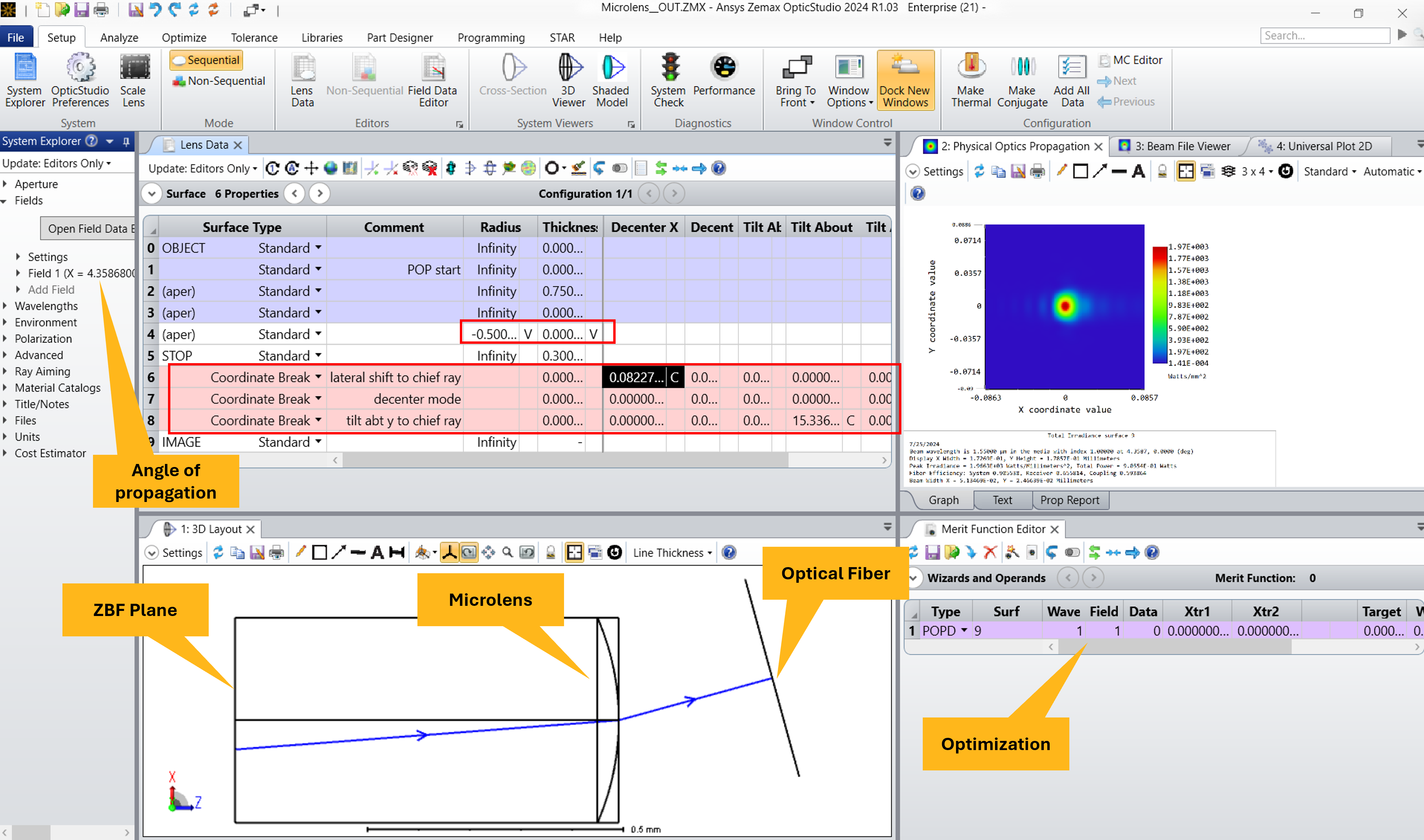The width and height of the screenshot is (1424, 840).
Task: Click the ribbon Search input field
Action: pyautogui.click(x=1325, y=36)
